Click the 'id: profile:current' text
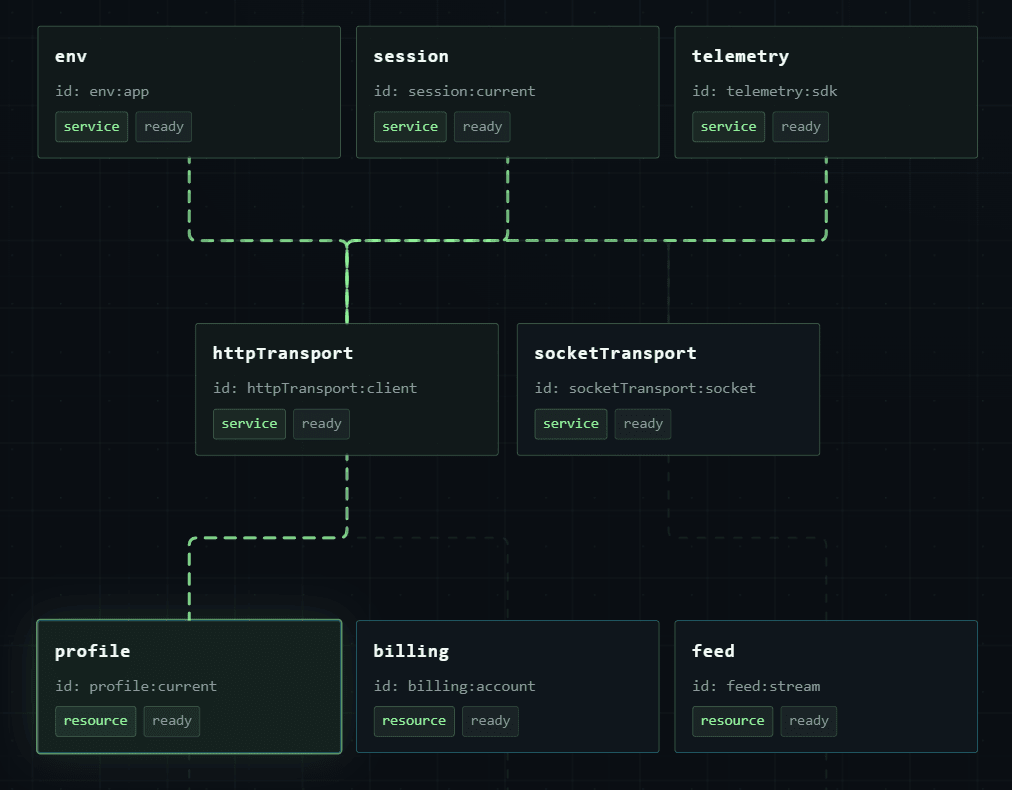This screenshot has height=790, width=1012. [x=136, y=686]
